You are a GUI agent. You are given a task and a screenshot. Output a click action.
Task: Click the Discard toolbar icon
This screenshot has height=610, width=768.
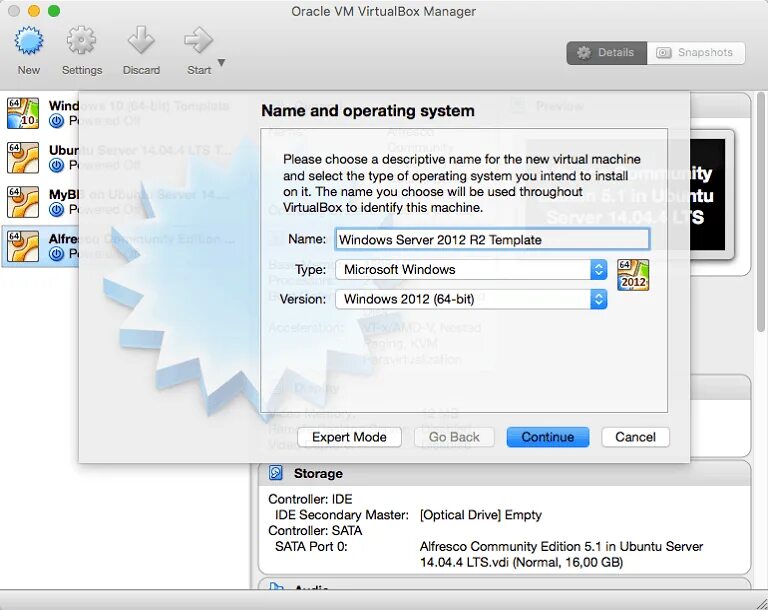141,40
